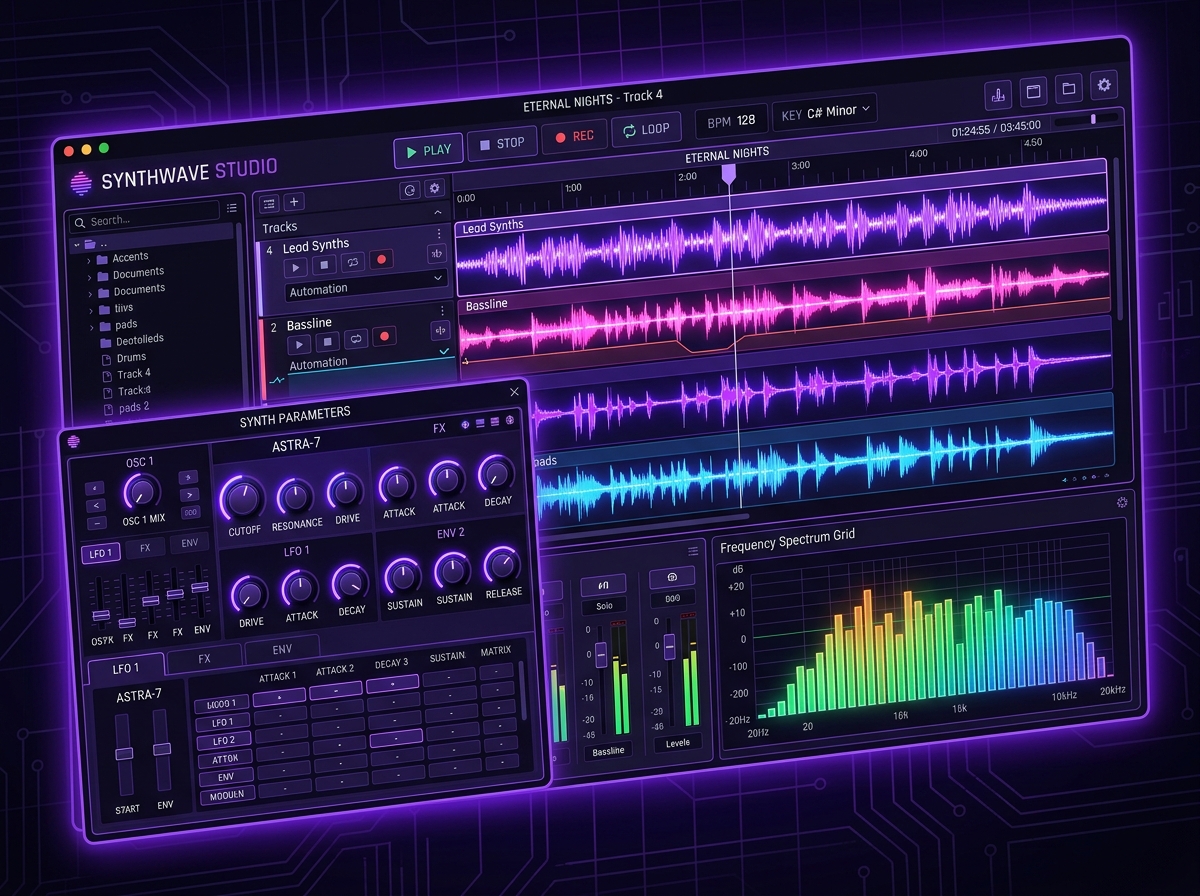Toggle the checkmark on Bassline Automation
The image size is (1200, 896).
tap(445, 353)
